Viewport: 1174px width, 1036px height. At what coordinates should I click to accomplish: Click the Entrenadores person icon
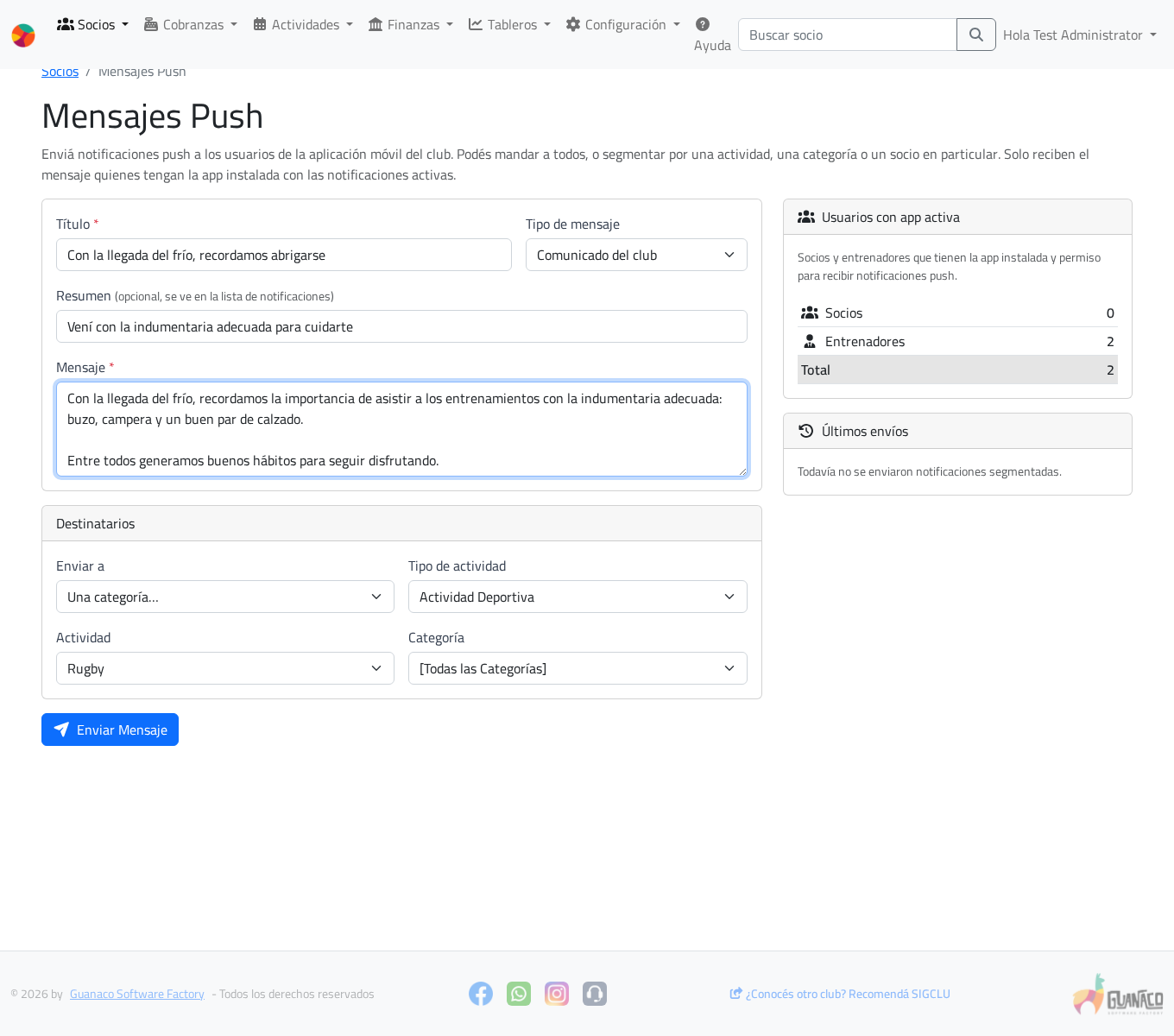[x=810, y=342]
